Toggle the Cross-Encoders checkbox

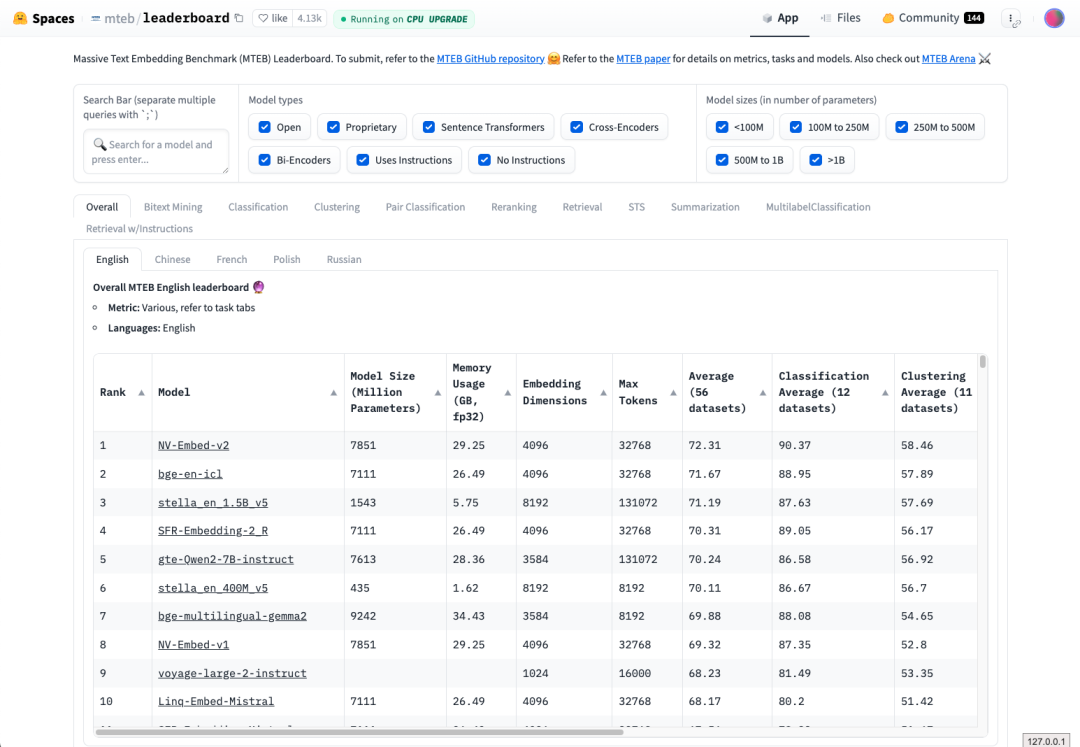[577, 127]
